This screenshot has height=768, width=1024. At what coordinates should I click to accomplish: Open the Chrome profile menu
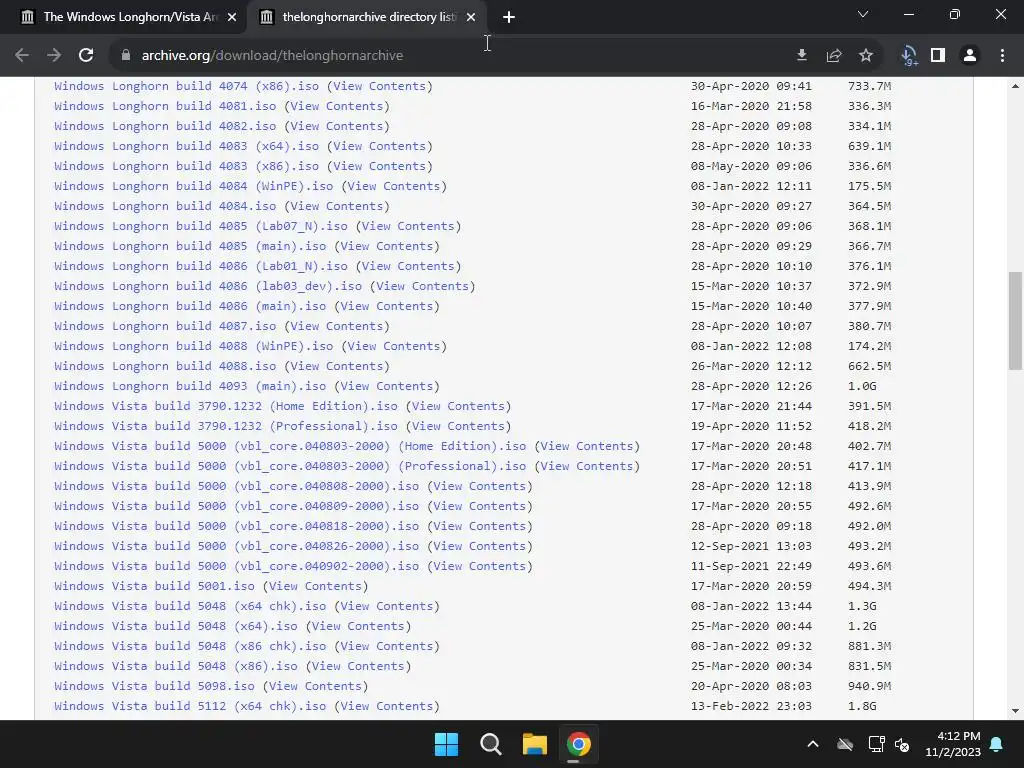click(970, 56)
